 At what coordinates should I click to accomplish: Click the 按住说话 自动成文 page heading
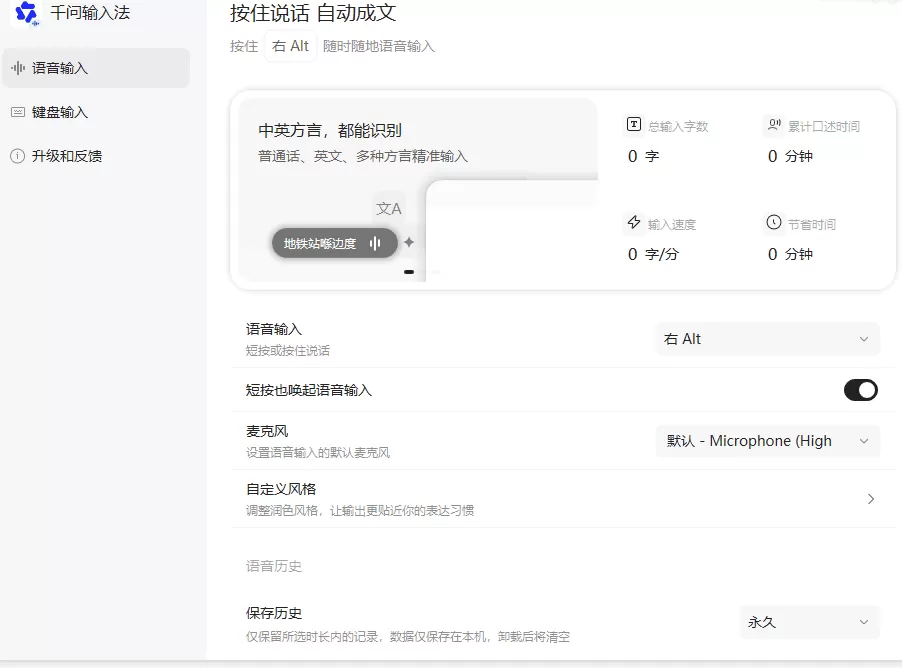(x=313, y=13)
